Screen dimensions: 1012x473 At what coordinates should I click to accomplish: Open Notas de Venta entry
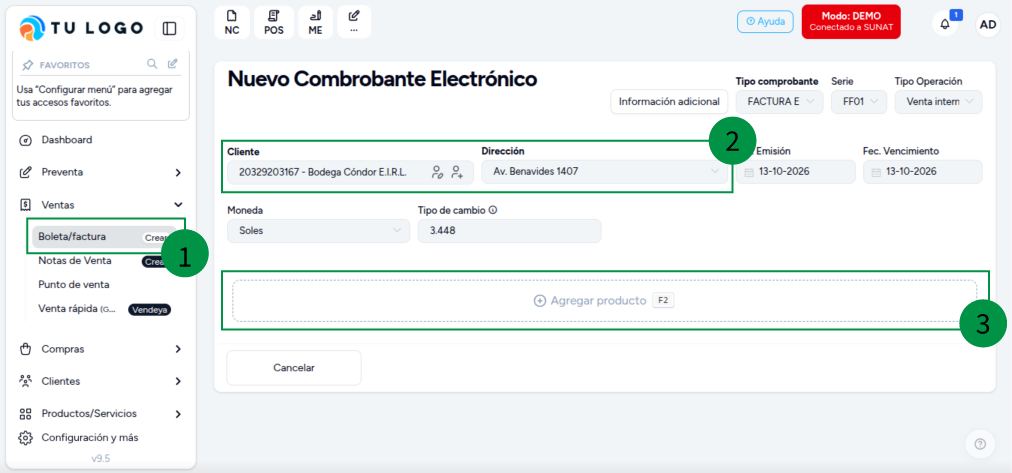(x=75, y=261)
